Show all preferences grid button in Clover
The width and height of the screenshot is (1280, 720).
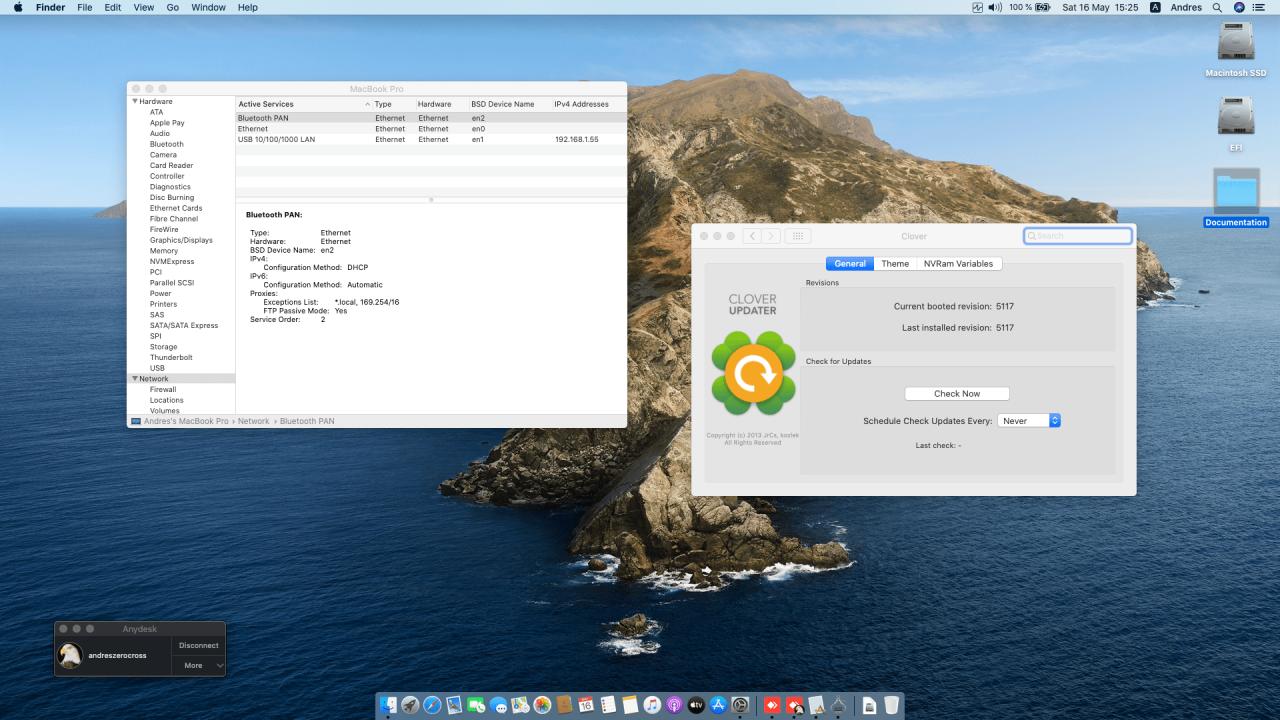[798, 236]
